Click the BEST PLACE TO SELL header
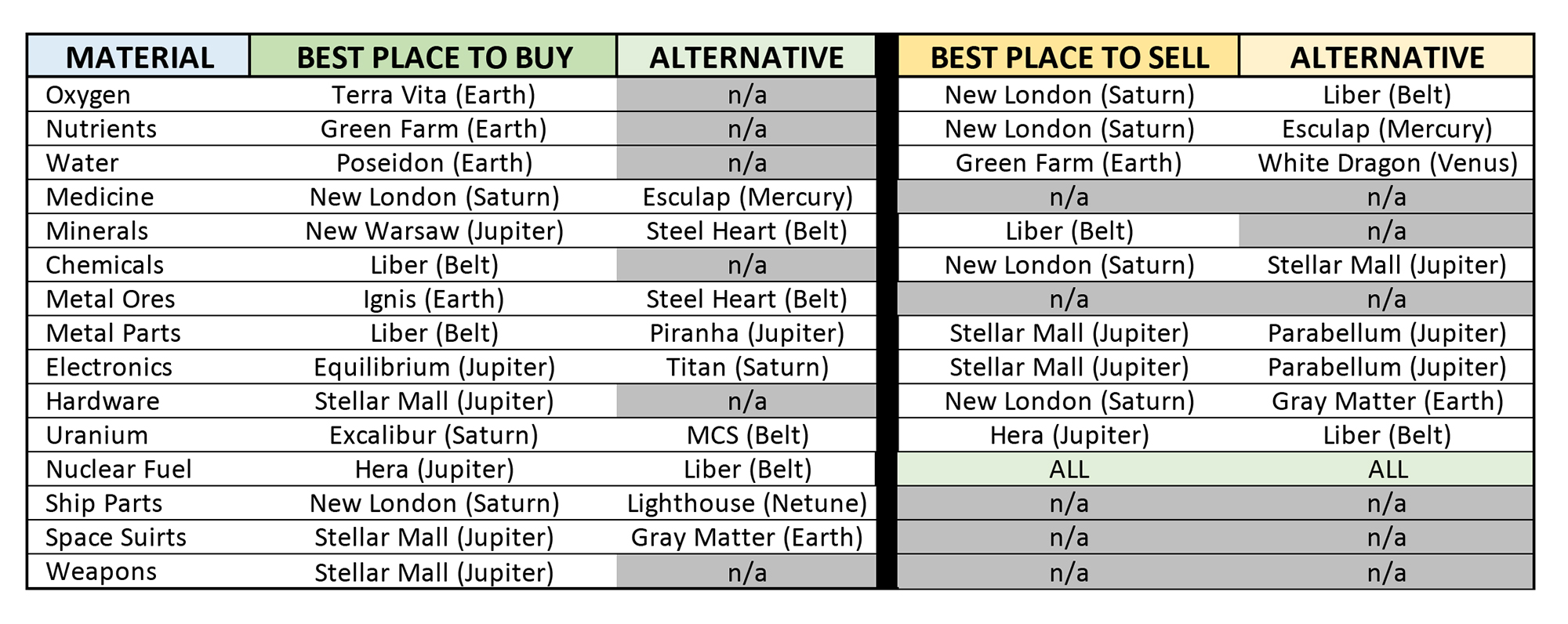This screenshot has width=1568, height=624. pyautogui.click(x=1069, y=57)
